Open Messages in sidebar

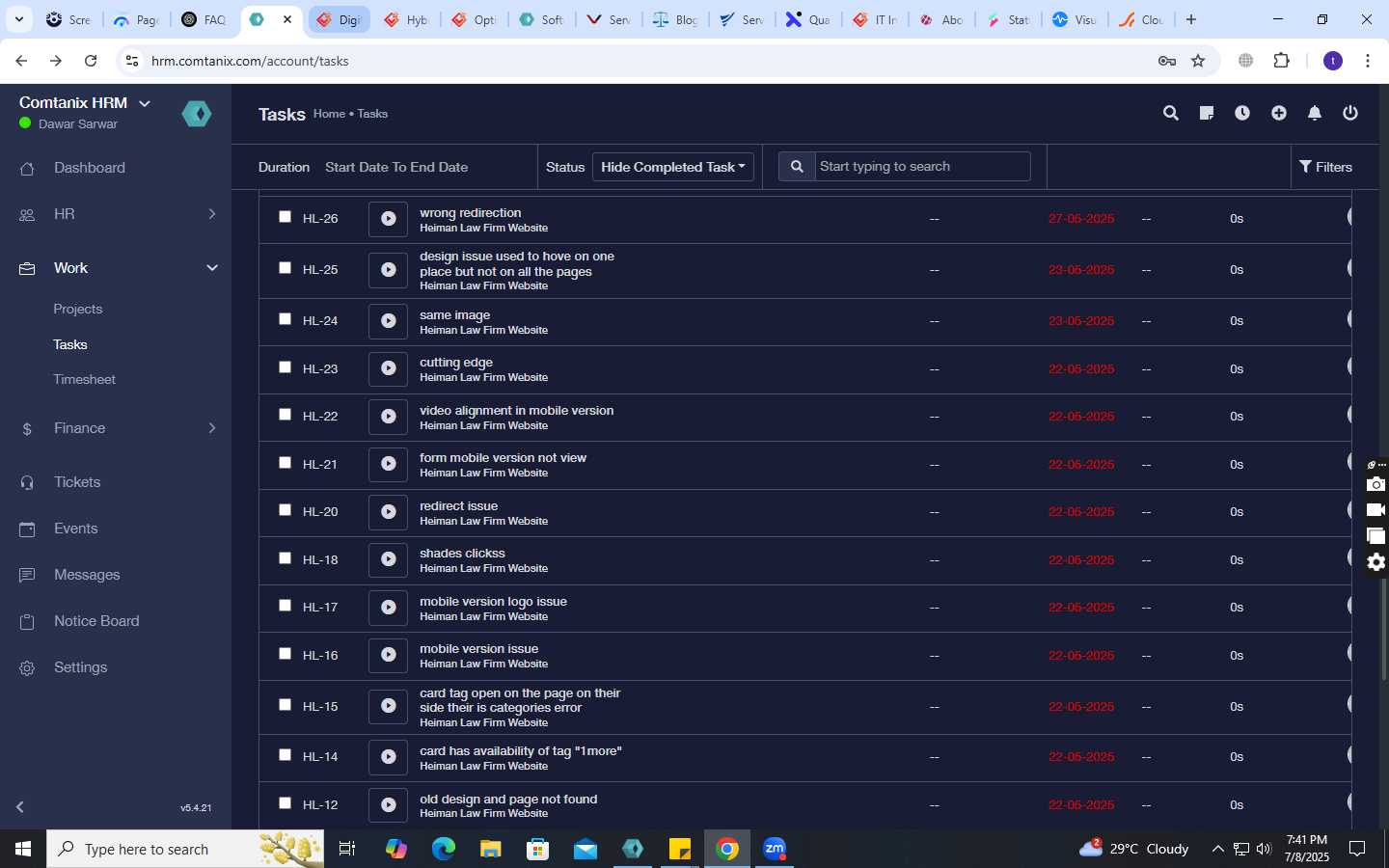pos(87,575)
